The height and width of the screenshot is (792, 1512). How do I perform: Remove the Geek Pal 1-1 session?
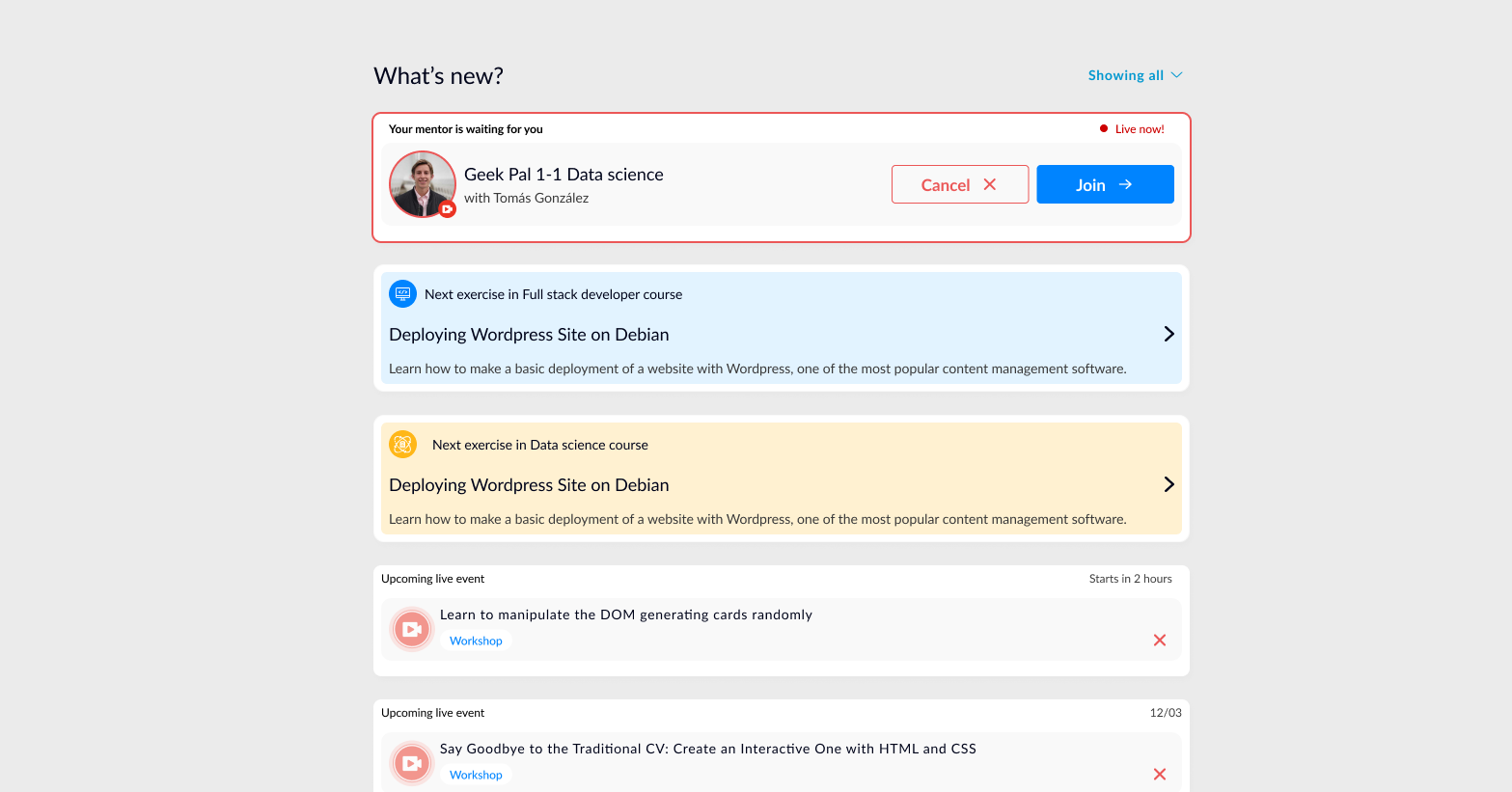[x=960, y=184]
